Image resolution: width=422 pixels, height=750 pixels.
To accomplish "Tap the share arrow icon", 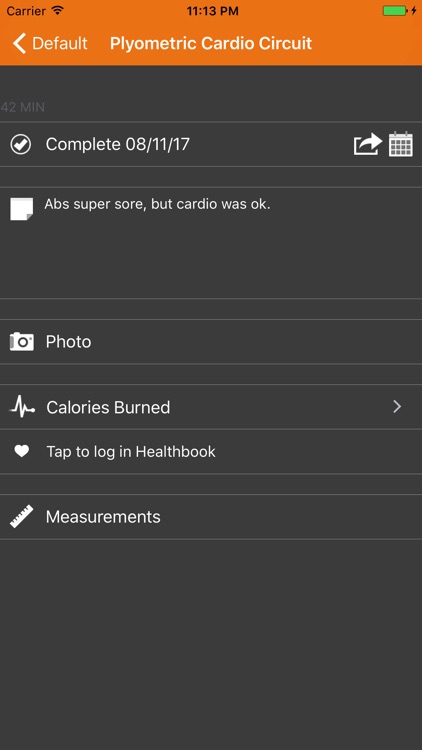I will tap(367, 144).
